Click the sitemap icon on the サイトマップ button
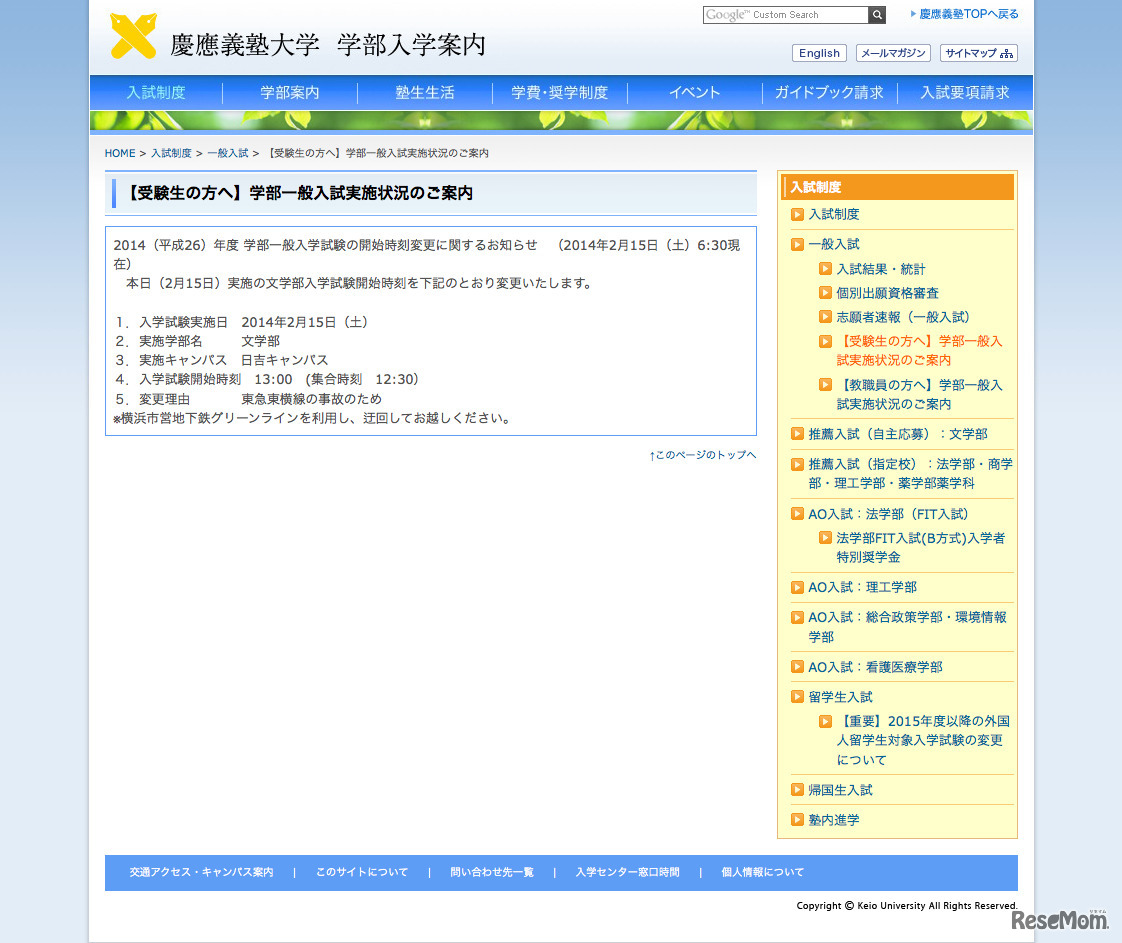 [x=1005, y=53]
